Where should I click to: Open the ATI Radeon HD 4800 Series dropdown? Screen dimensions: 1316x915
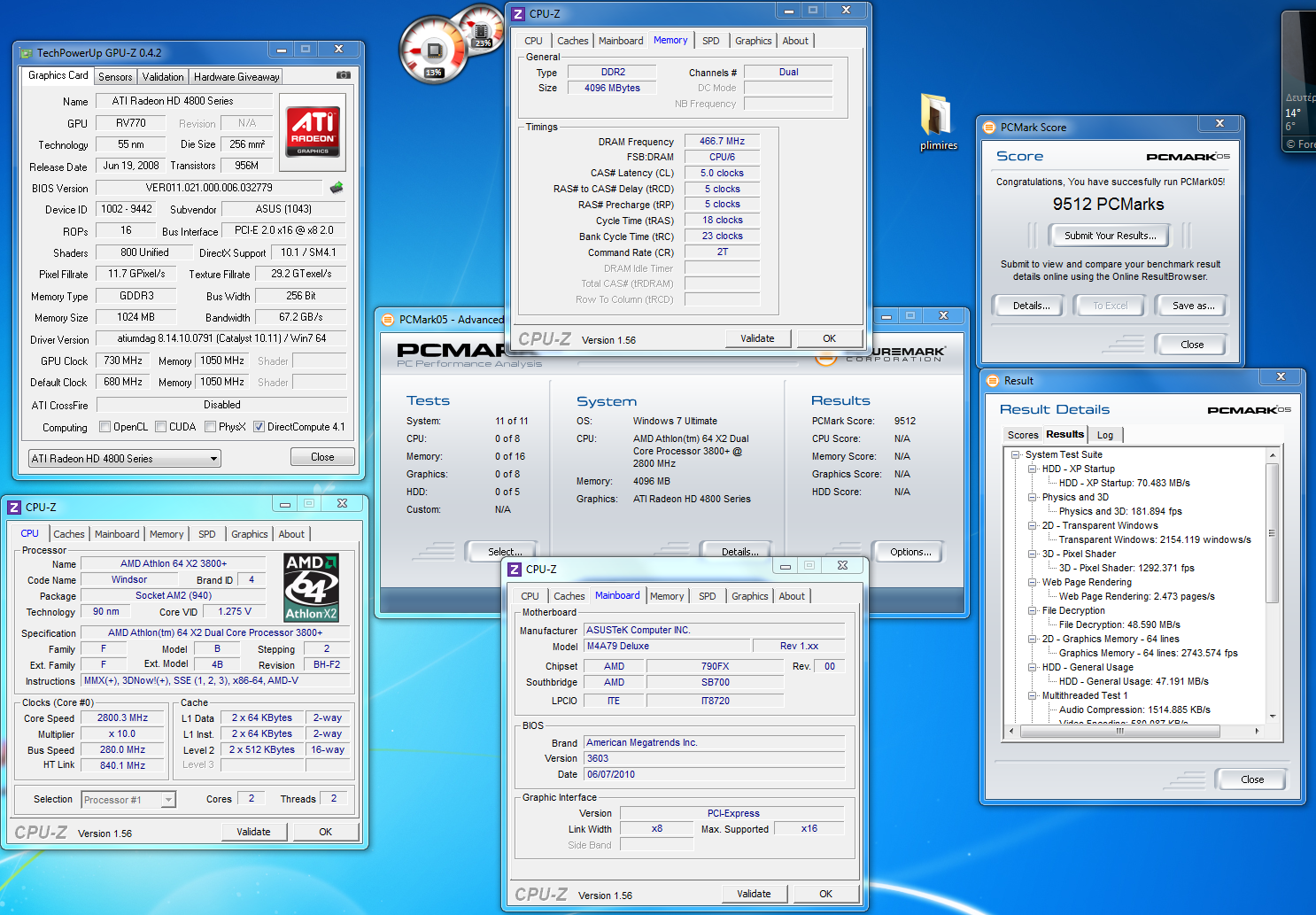coord(125,458)
